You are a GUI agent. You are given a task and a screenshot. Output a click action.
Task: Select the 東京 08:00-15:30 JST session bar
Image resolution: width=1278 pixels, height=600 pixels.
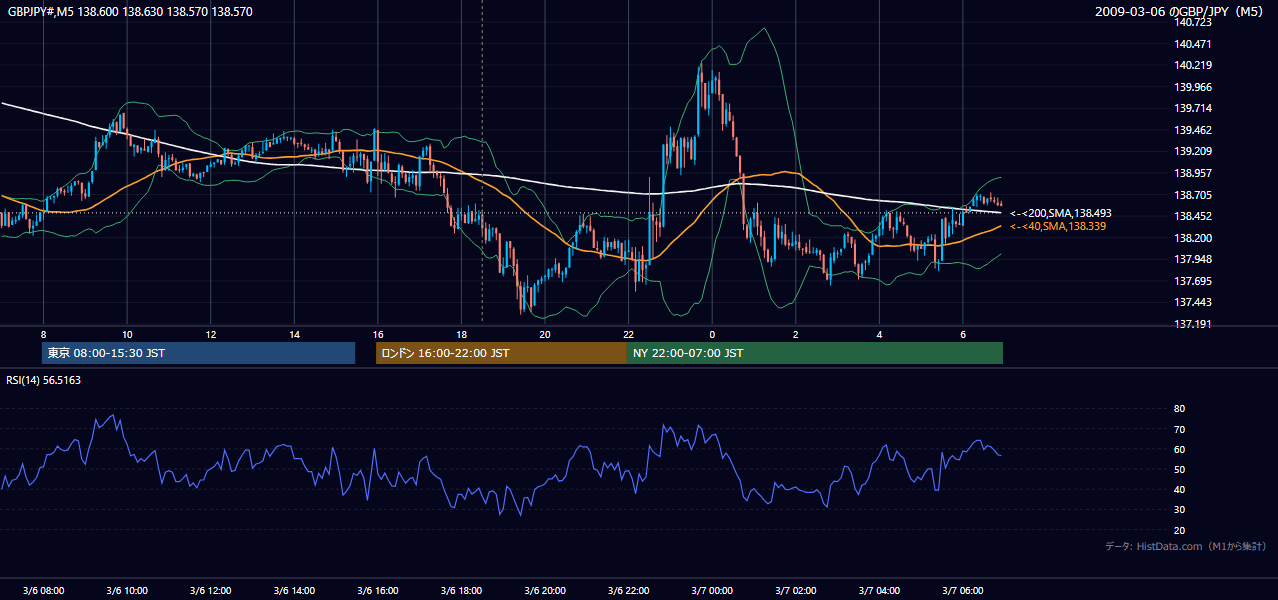coord(198,353)
